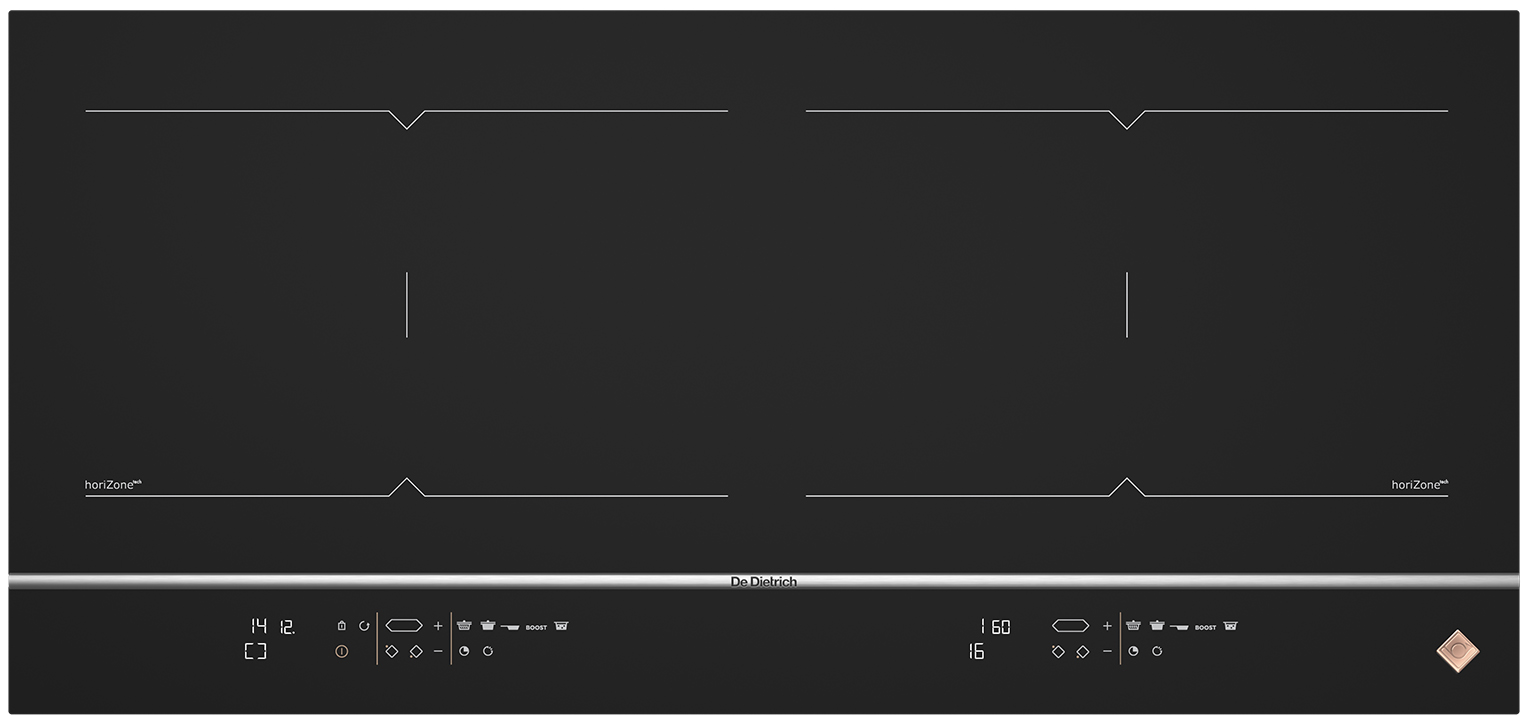Viewport: 1522px width, 715px height.
Task: Activate BOOST on the right panel
Action: 1205,628
